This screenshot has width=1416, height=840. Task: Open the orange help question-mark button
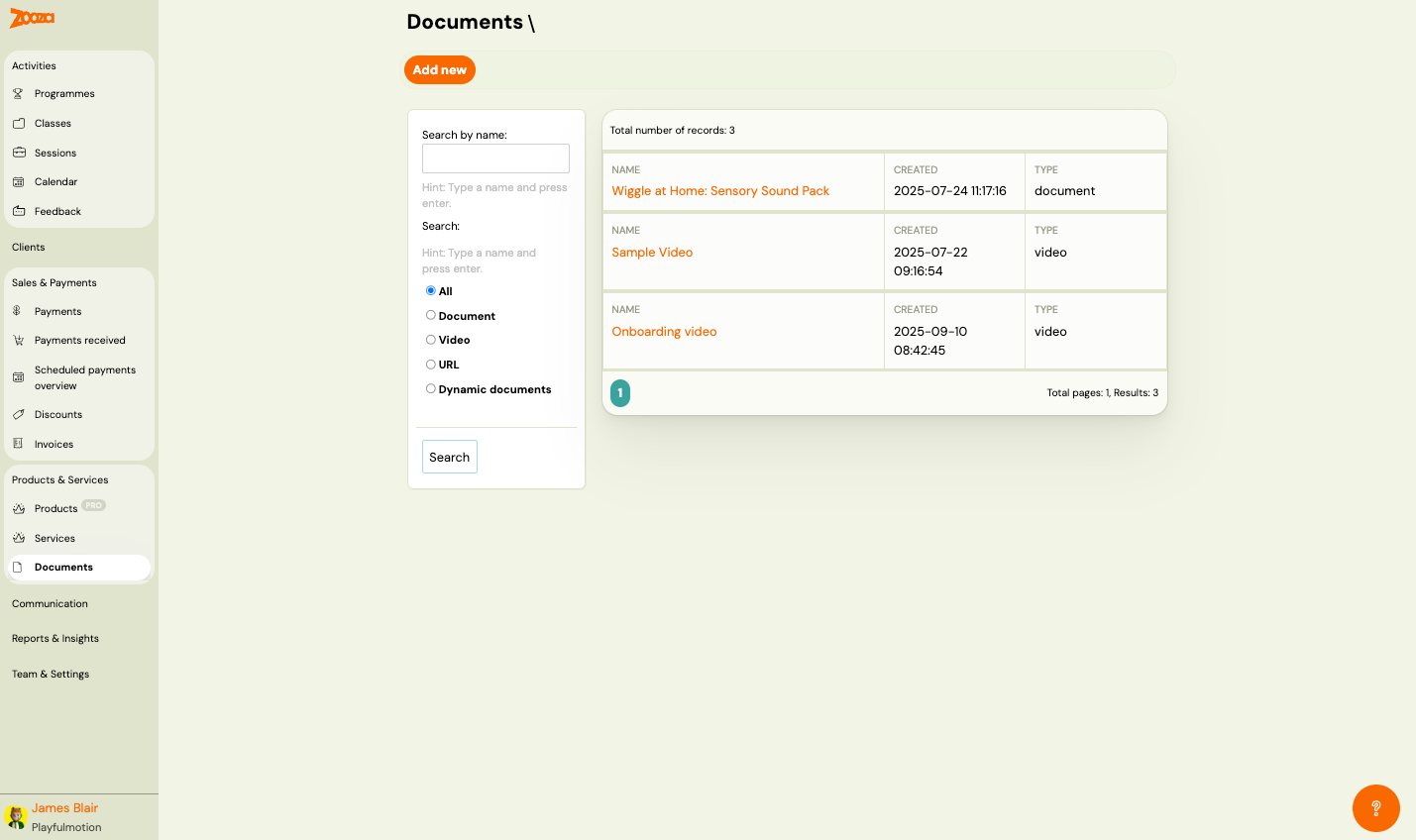coord(1375,808)
